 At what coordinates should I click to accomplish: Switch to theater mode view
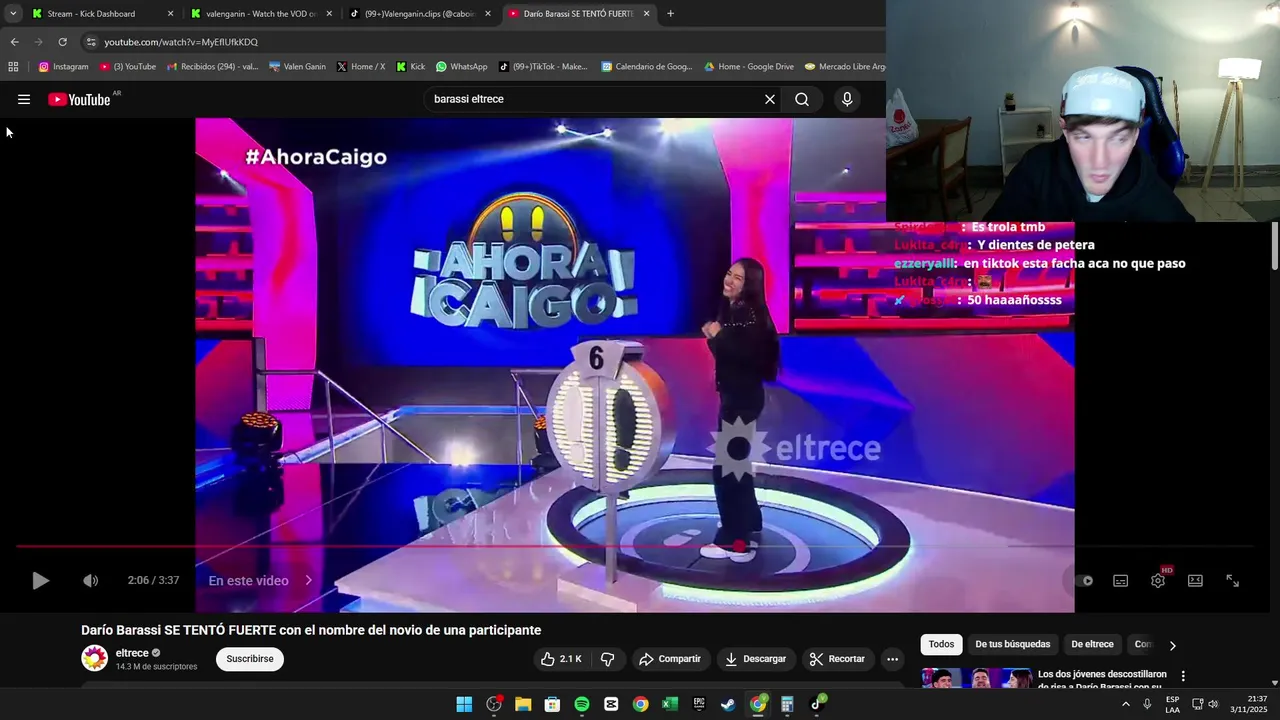pos(1195,580)
